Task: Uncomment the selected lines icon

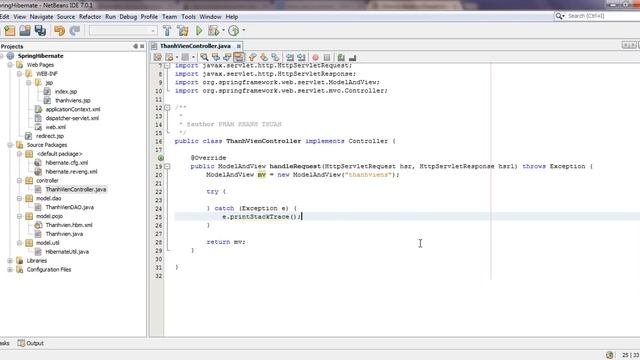Action: click(353, 58)
